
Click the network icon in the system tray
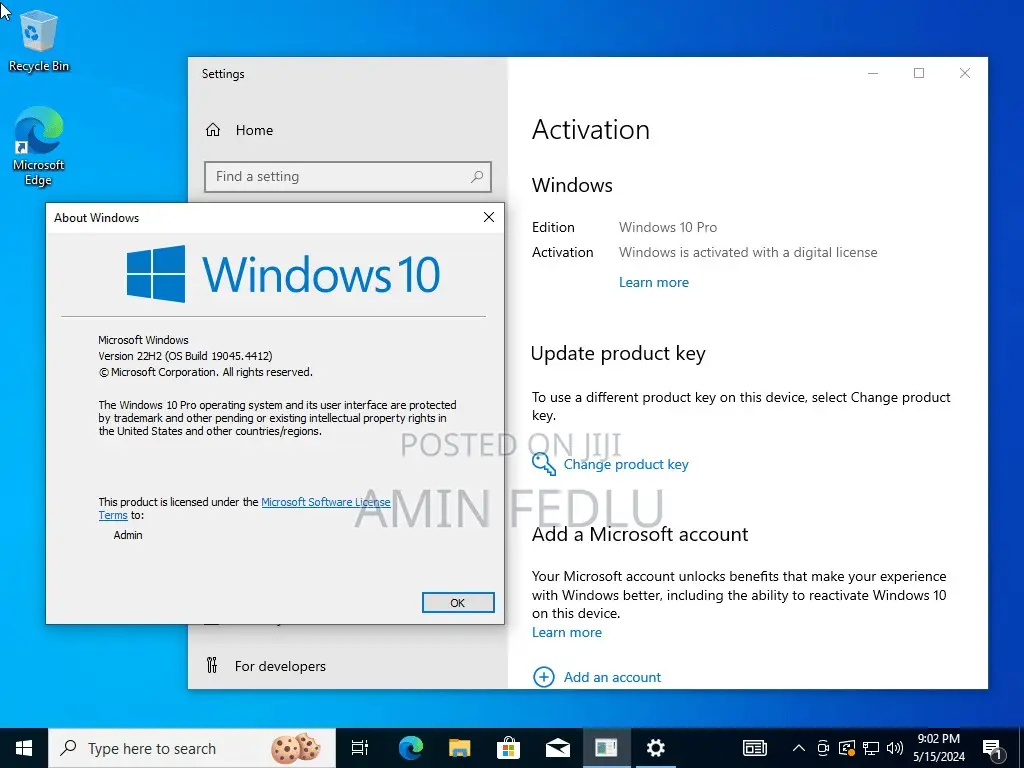(871, 748)
